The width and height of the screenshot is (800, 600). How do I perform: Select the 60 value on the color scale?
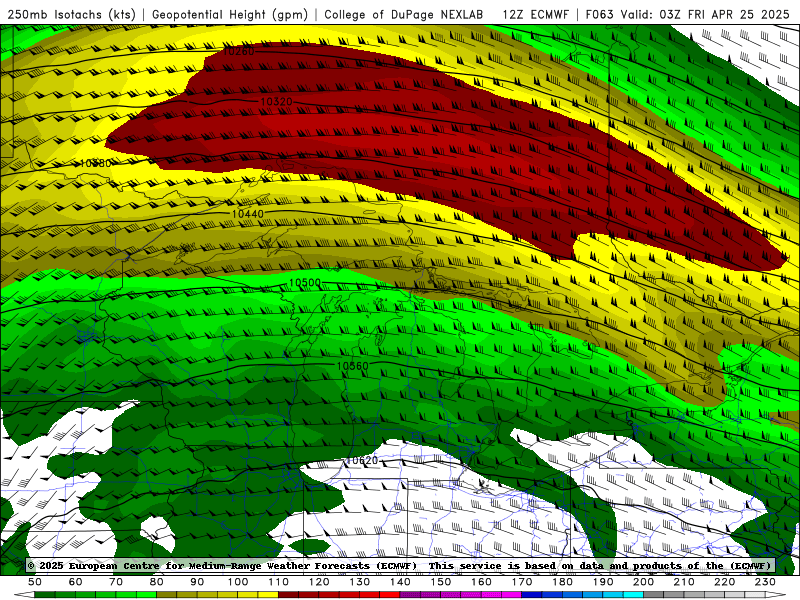[76, 582]
